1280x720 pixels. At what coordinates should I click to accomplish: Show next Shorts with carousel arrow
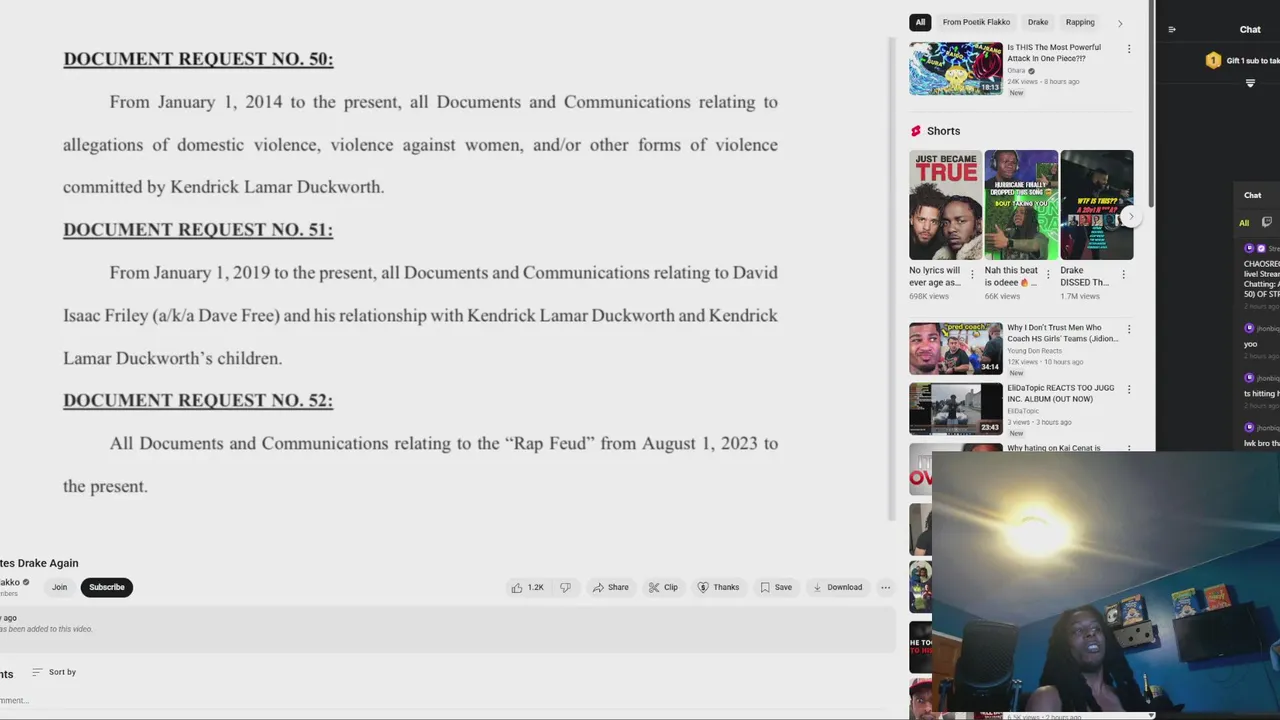1131,216
